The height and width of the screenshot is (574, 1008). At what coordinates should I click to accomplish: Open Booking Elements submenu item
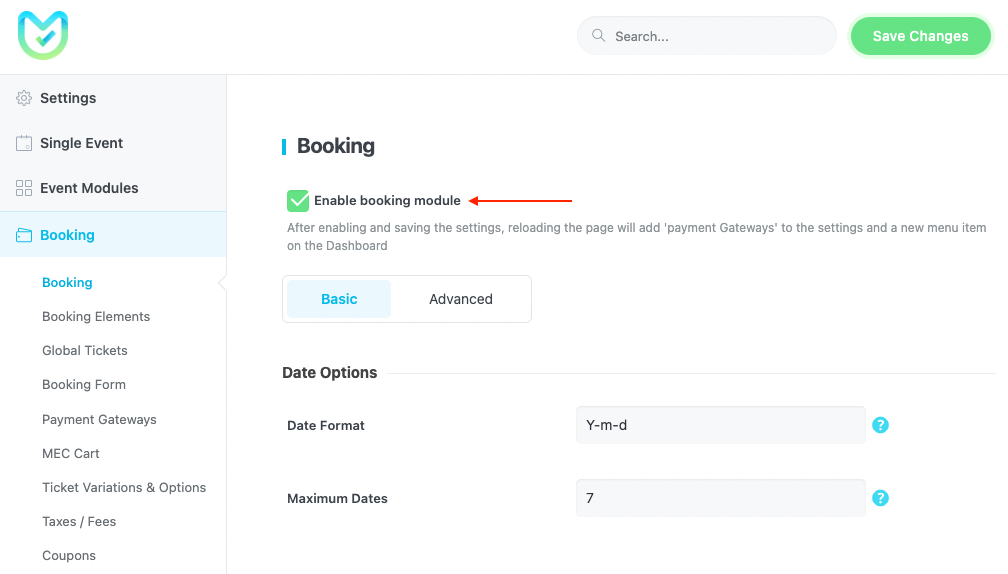(x=96, y=317)
